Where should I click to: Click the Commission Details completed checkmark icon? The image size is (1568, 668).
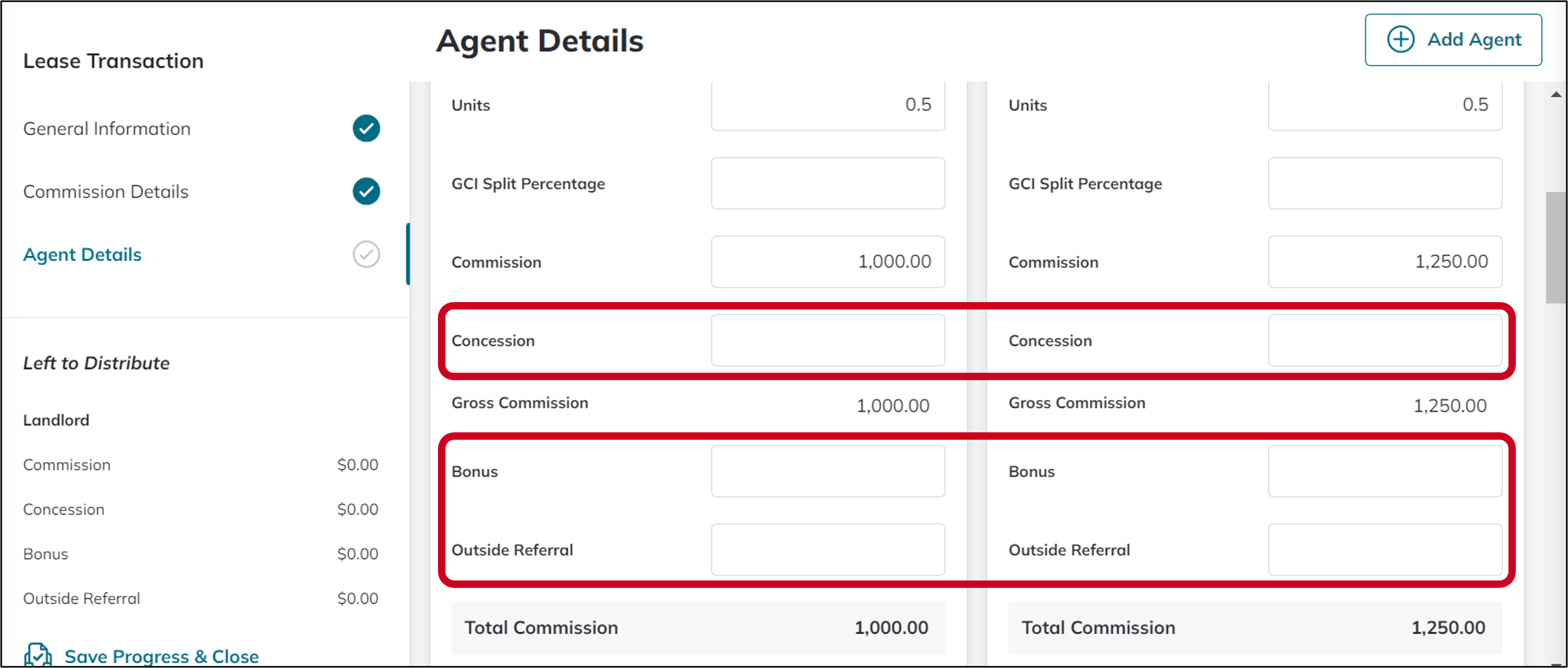(366, 191)
